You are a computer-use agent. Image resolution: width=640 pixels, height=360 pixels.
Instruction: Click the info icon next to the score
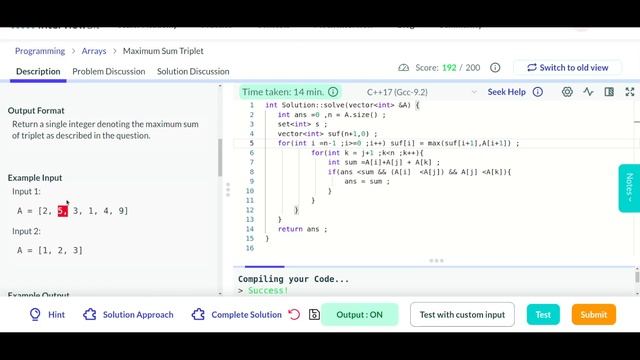[495, 68]
